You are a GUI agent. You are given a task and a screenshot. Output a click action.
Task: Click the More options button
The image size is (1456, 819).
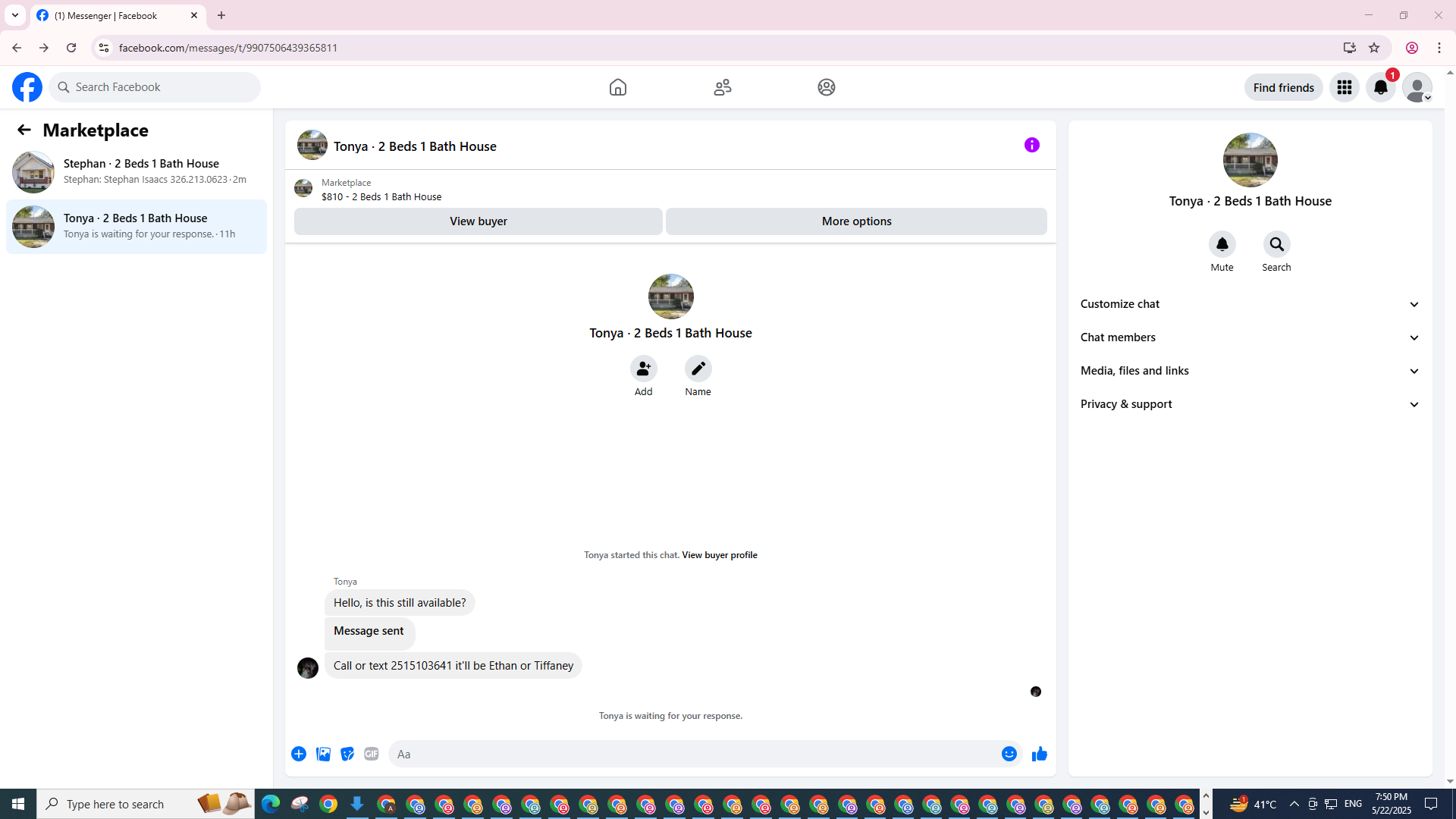[x=857, y=221]
